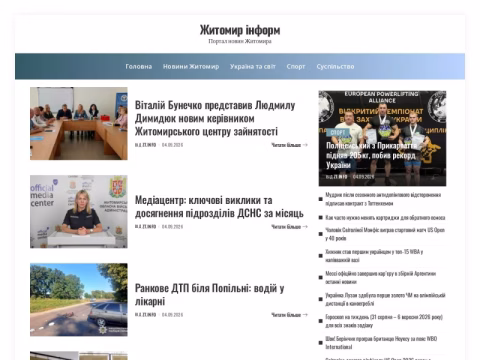Open the Мудрик контракт з Тоттенхемом link
Screen dimensions: 480x360
383,199
